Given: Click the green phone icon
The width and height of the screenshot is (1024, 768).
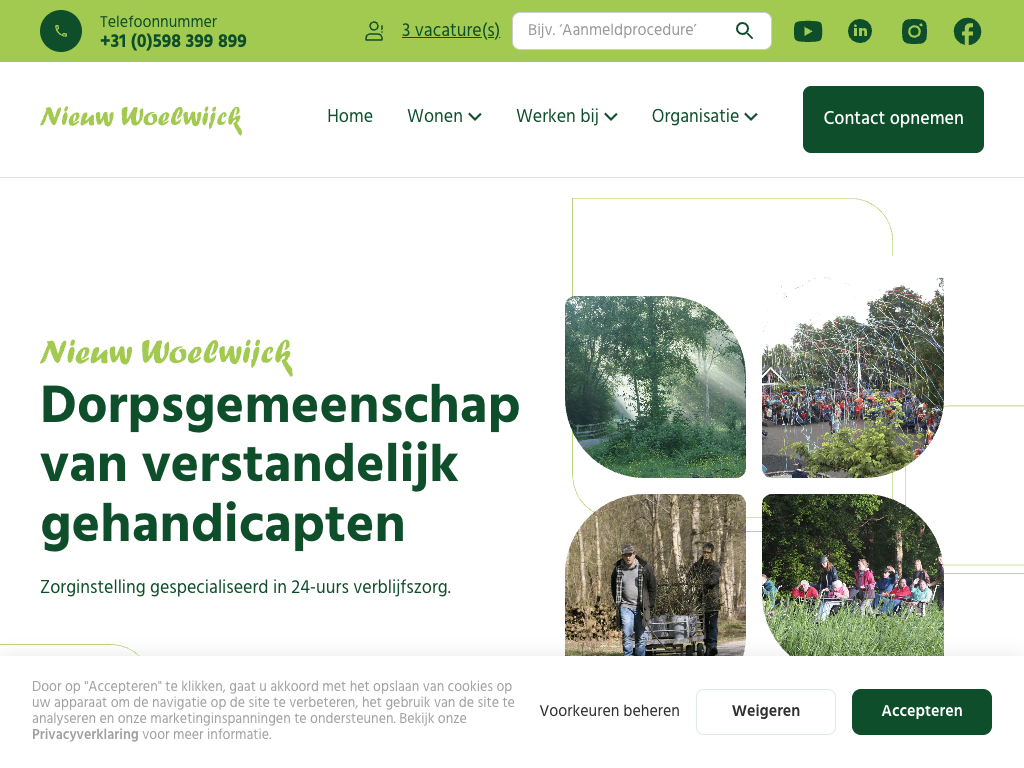Looking at the screenshot, I should tap(61, 31).
